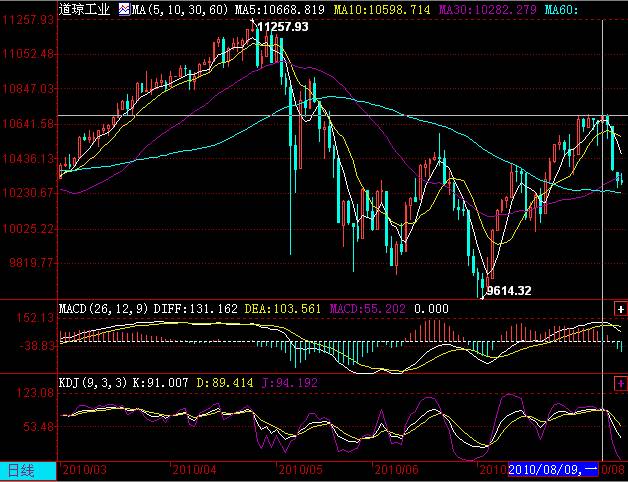Click the MACD(26,12,9) parameter label

point(104,309)
